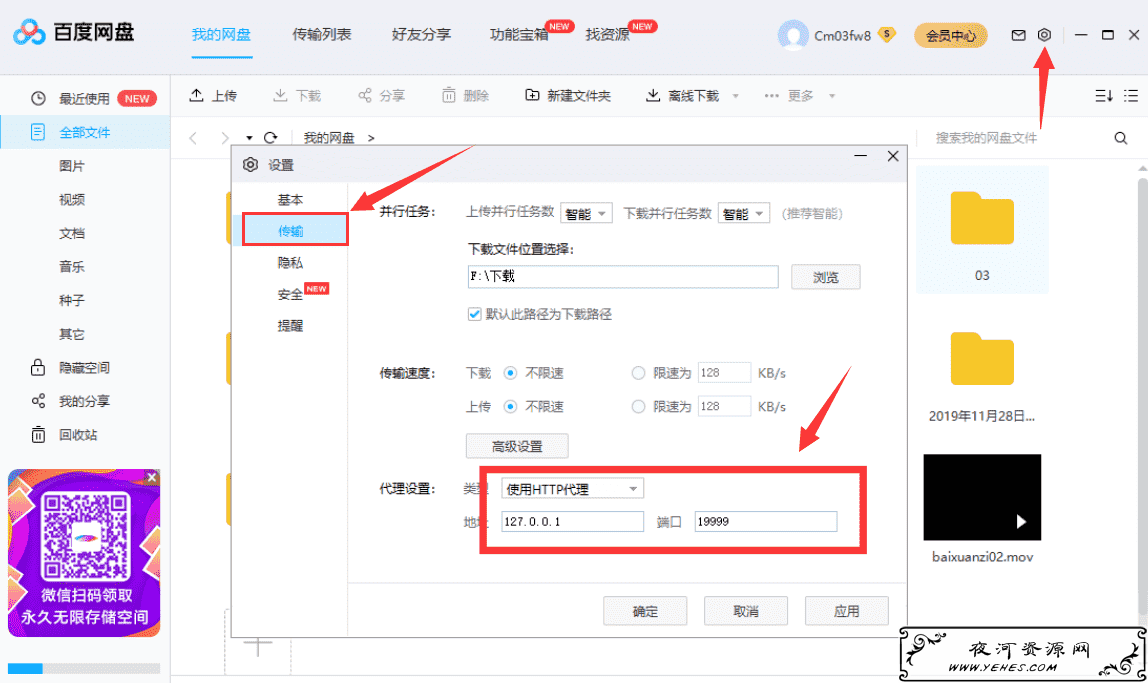Open 最近使用 recent files
1148x683 pixels.
pyautogui.click(x=85, y=99)
